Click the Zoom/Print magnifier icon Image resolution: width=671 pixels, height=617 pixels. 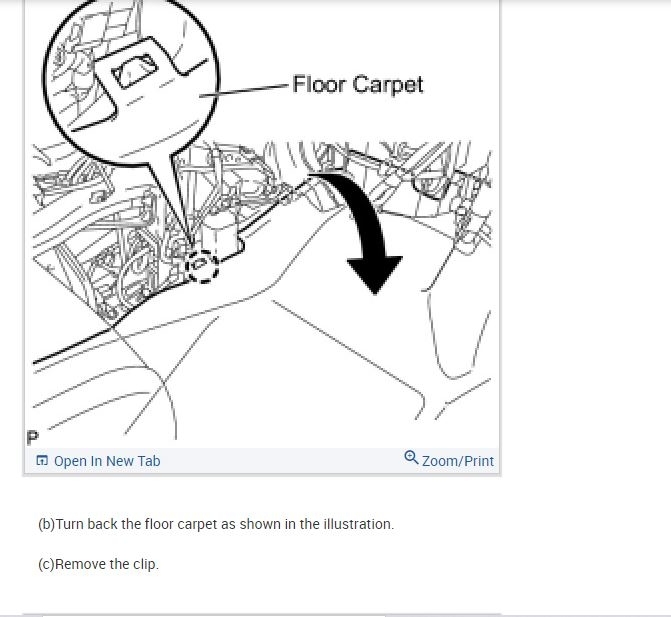coord(411,457)
